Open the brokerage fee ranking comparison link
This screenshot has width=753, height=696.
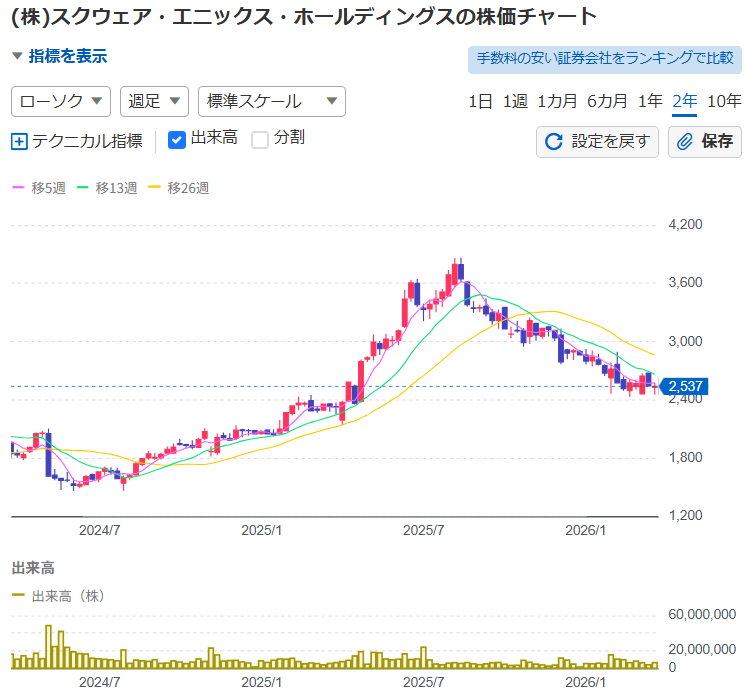[605, 59]
